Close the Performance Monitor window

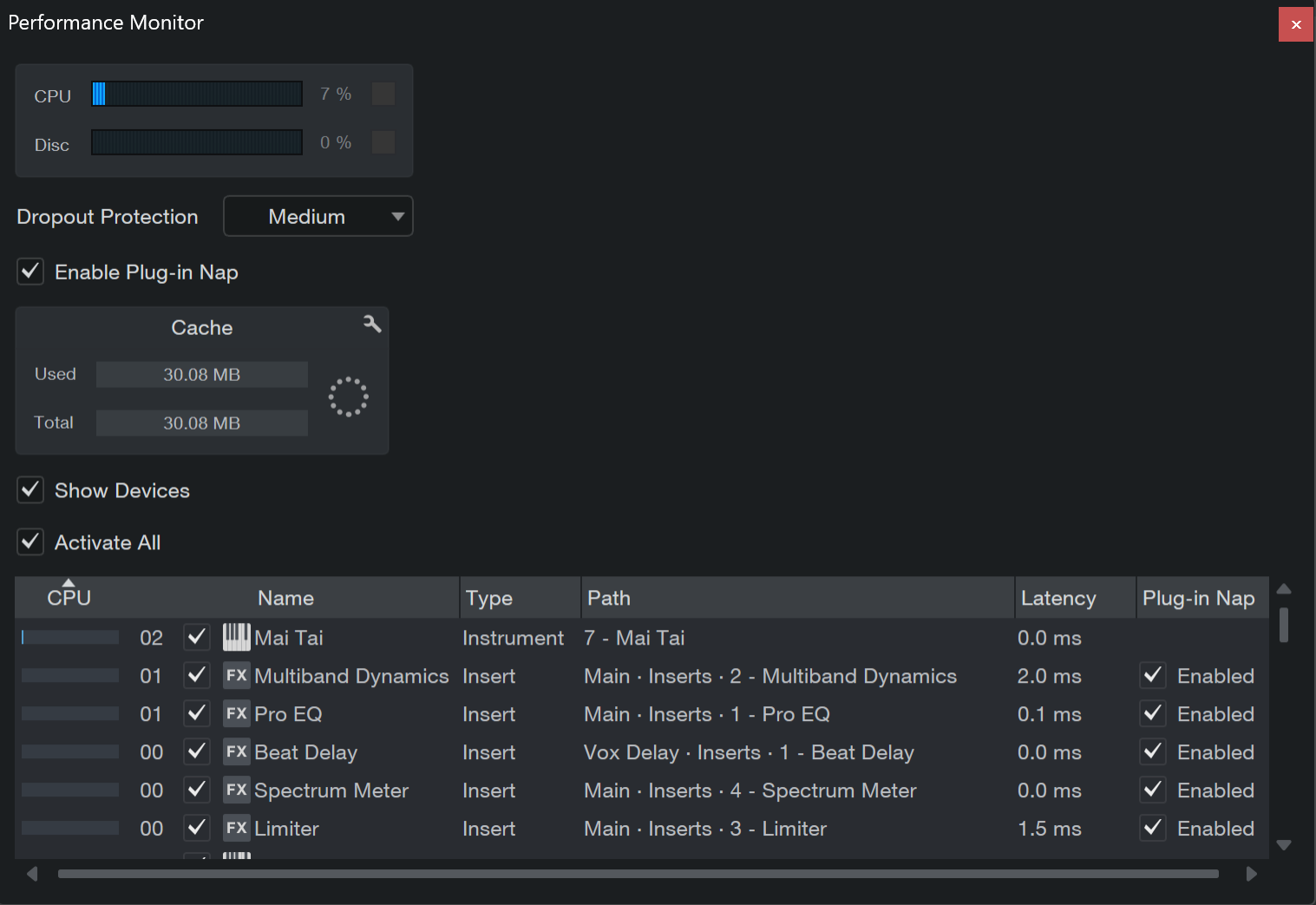coord(1296,24)
